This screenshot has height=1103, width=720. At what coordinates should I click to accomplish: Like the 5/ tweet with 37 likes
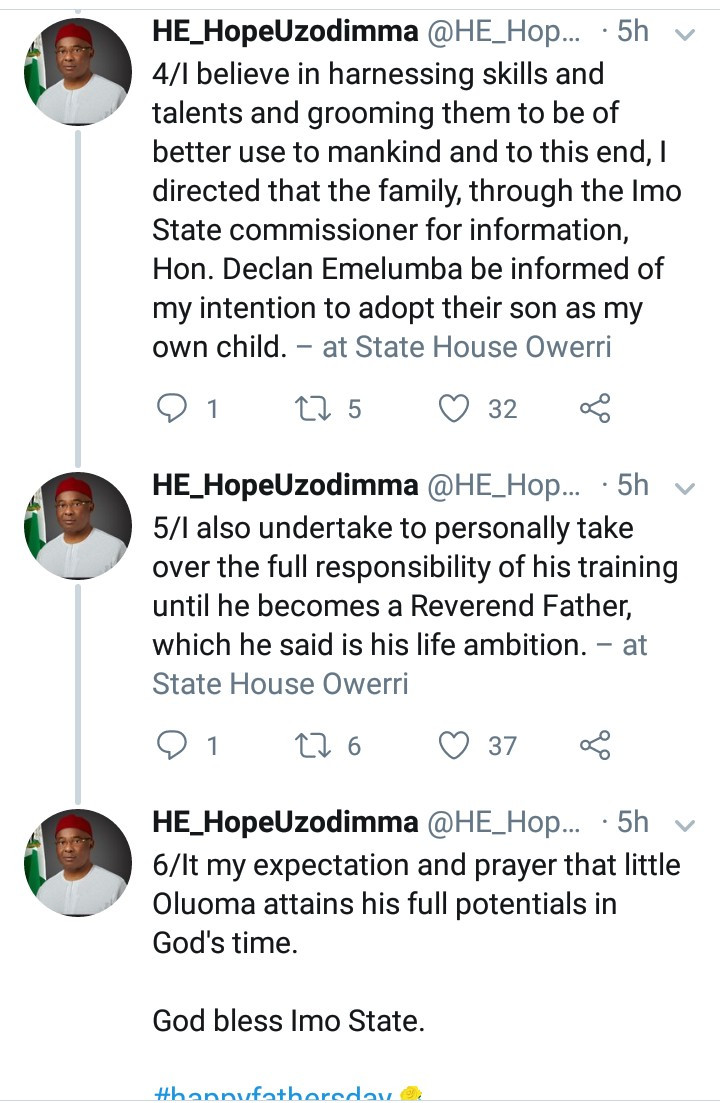[455, 745]
